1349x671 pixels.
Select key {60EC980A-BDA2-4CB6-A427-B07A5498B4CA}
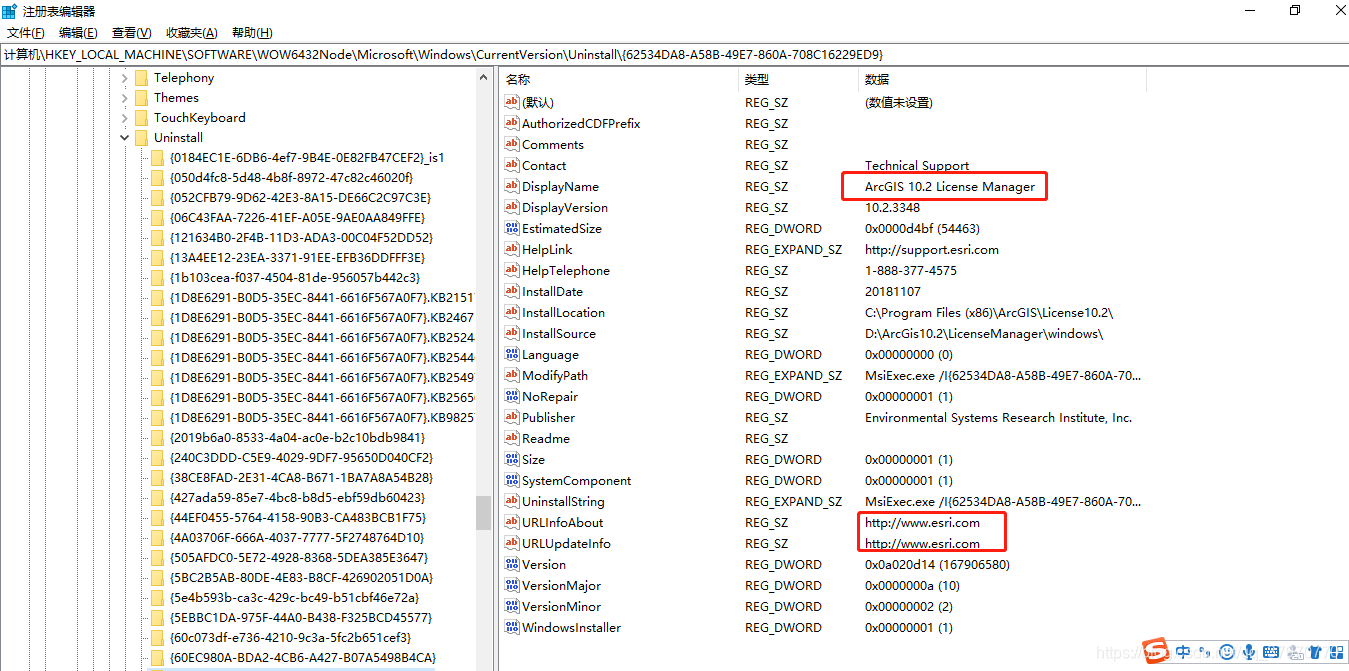[303, 658]
